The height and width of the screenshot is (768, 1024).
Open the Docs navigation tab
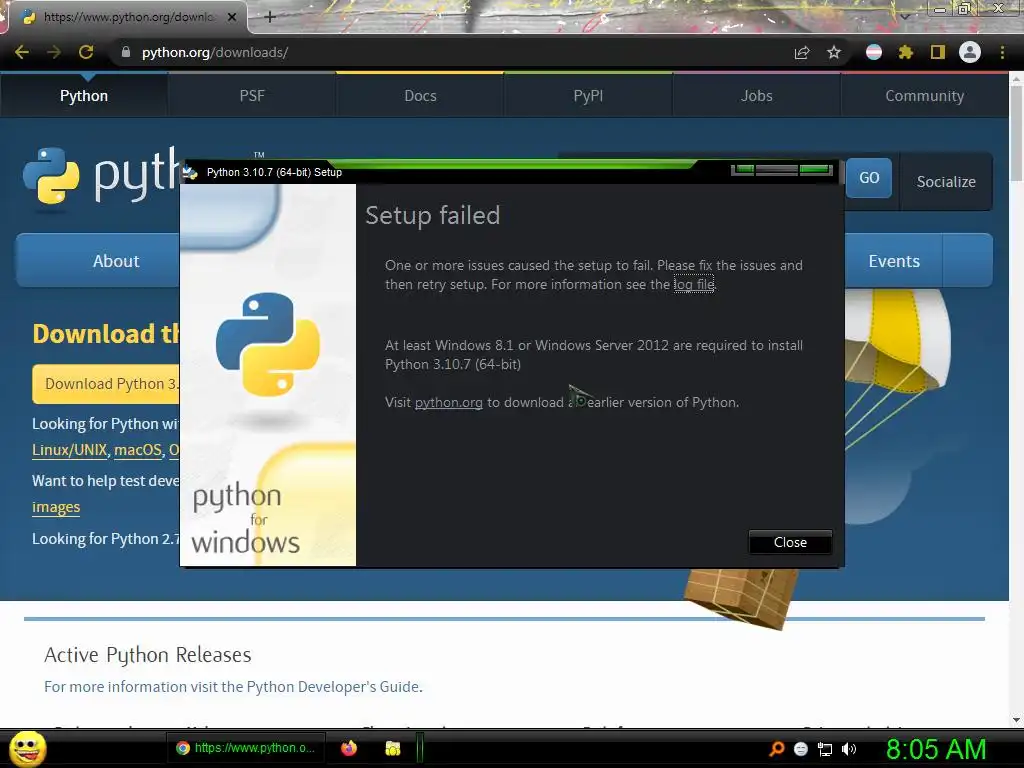(420, 95)
